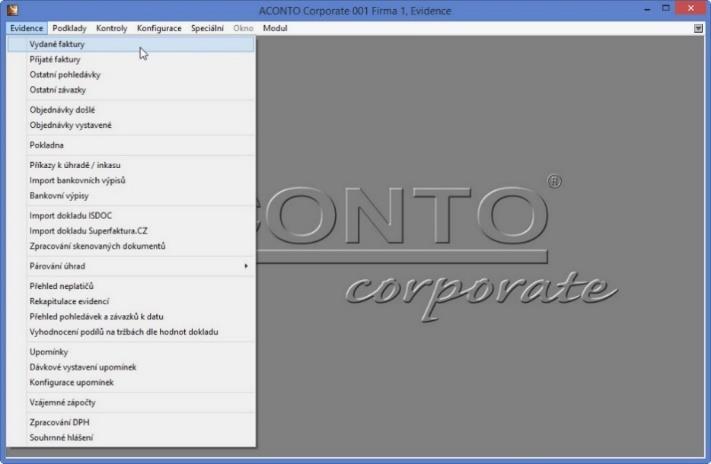This screenshot has width=711, height=464.
Task: Open Přehled pohledávek a závazků k datu
Action: (131, 317)
